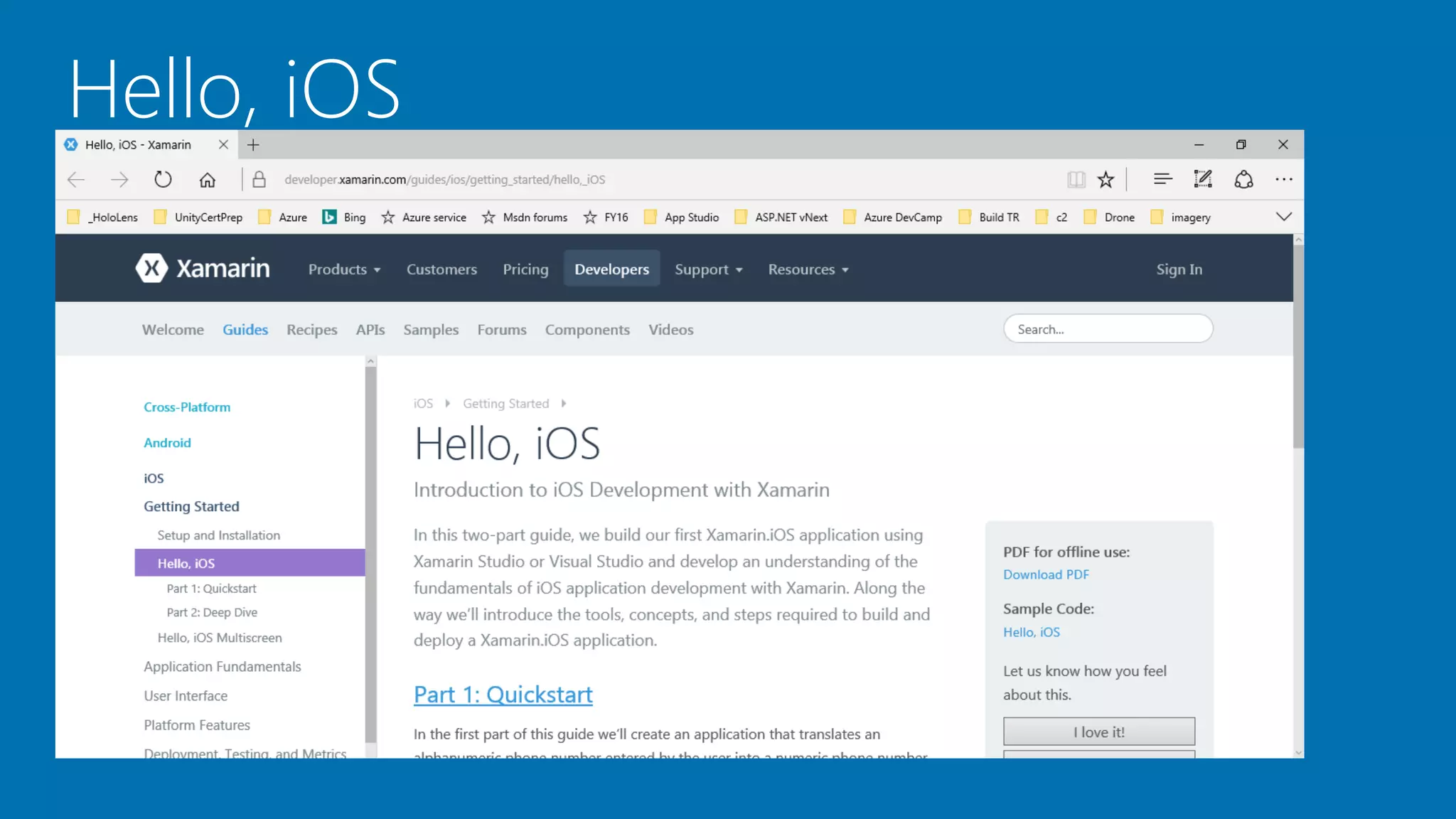
Task: Open Setup and Installation sidebar item
Action: pyautogui.click(x=218, y=535)
